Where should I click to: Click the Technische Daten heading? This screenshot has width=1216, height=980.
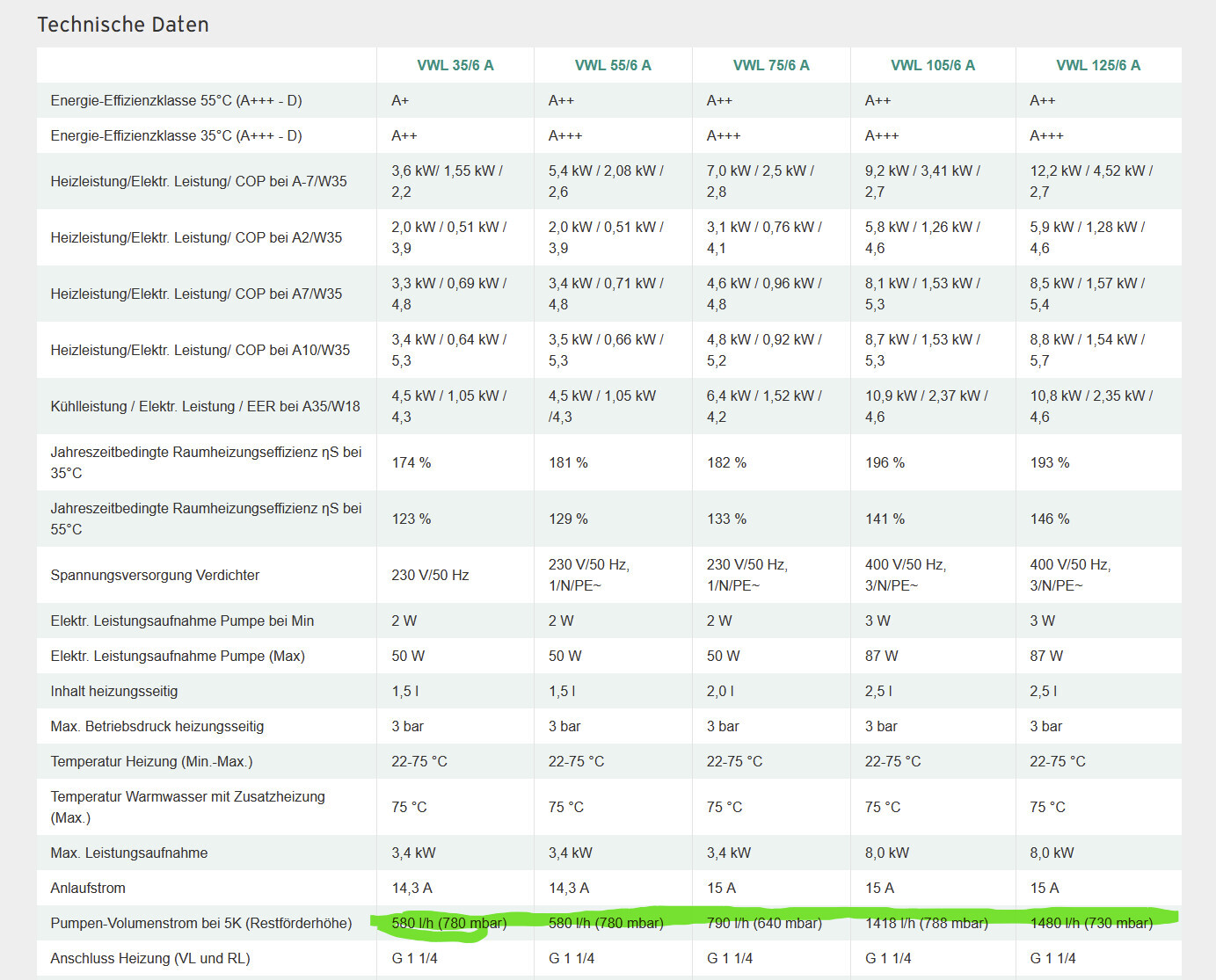click(123, 25)
